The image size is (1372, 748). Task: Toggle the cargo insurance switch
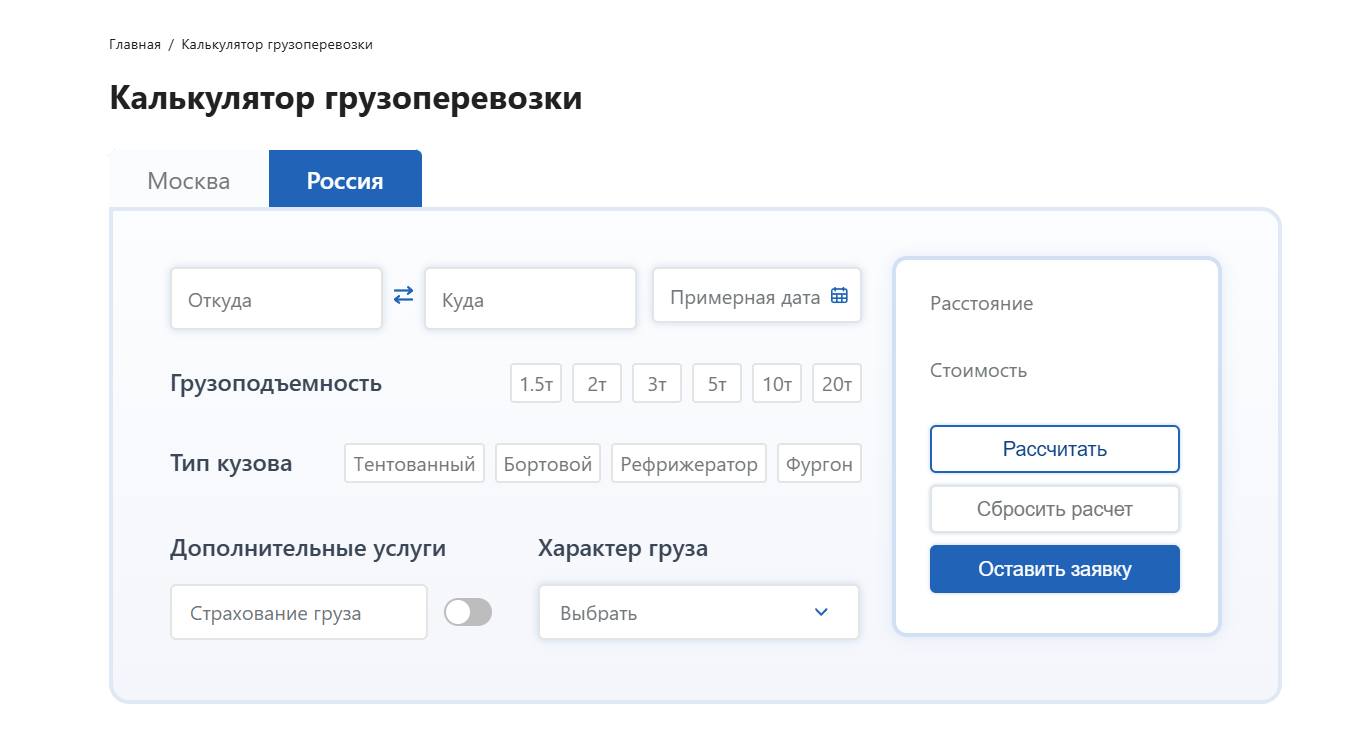468,612
